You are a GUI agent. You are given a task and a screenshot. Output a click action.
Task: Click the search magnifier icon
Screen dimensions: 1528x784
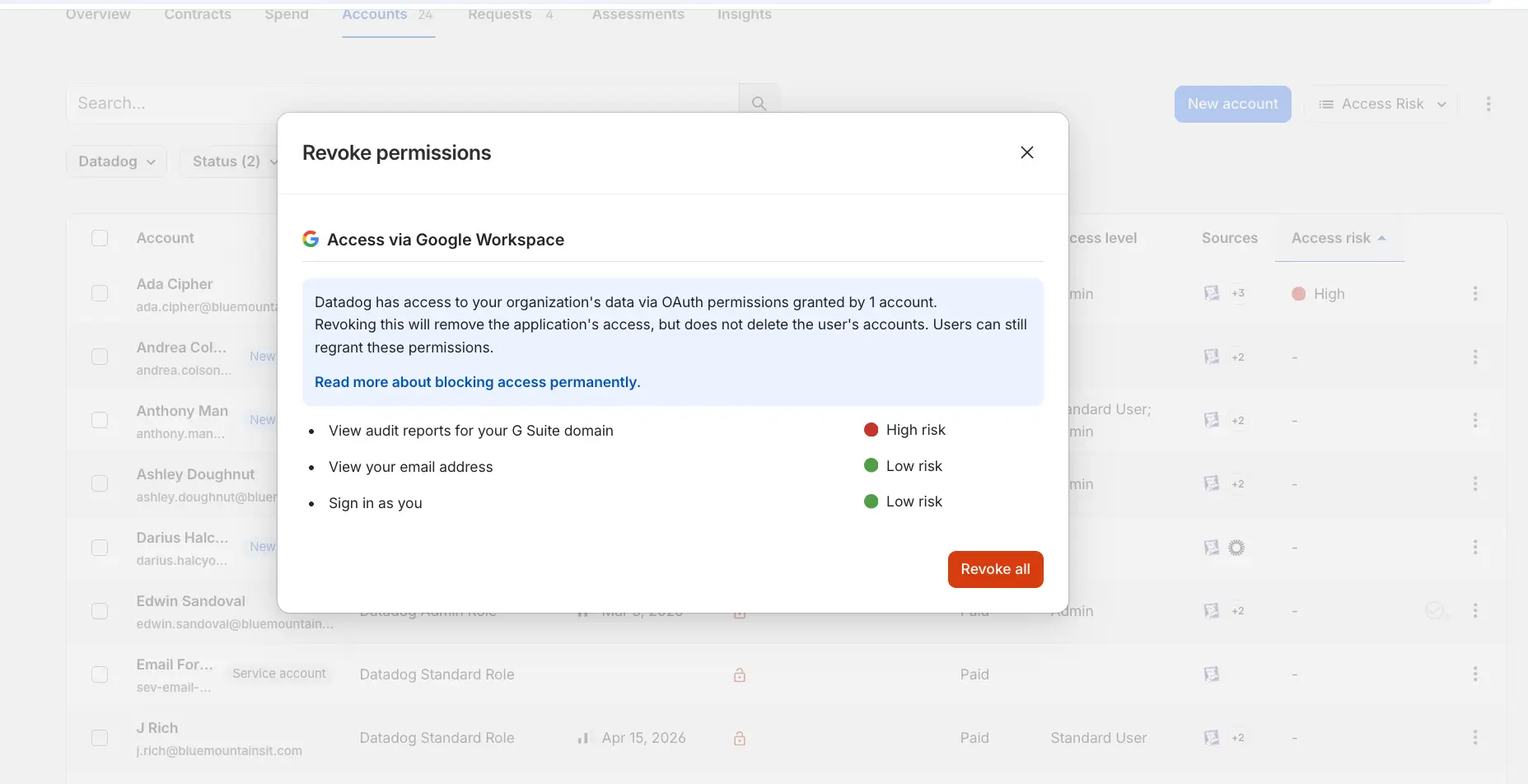pyautogui.click(x=759, y=103)
